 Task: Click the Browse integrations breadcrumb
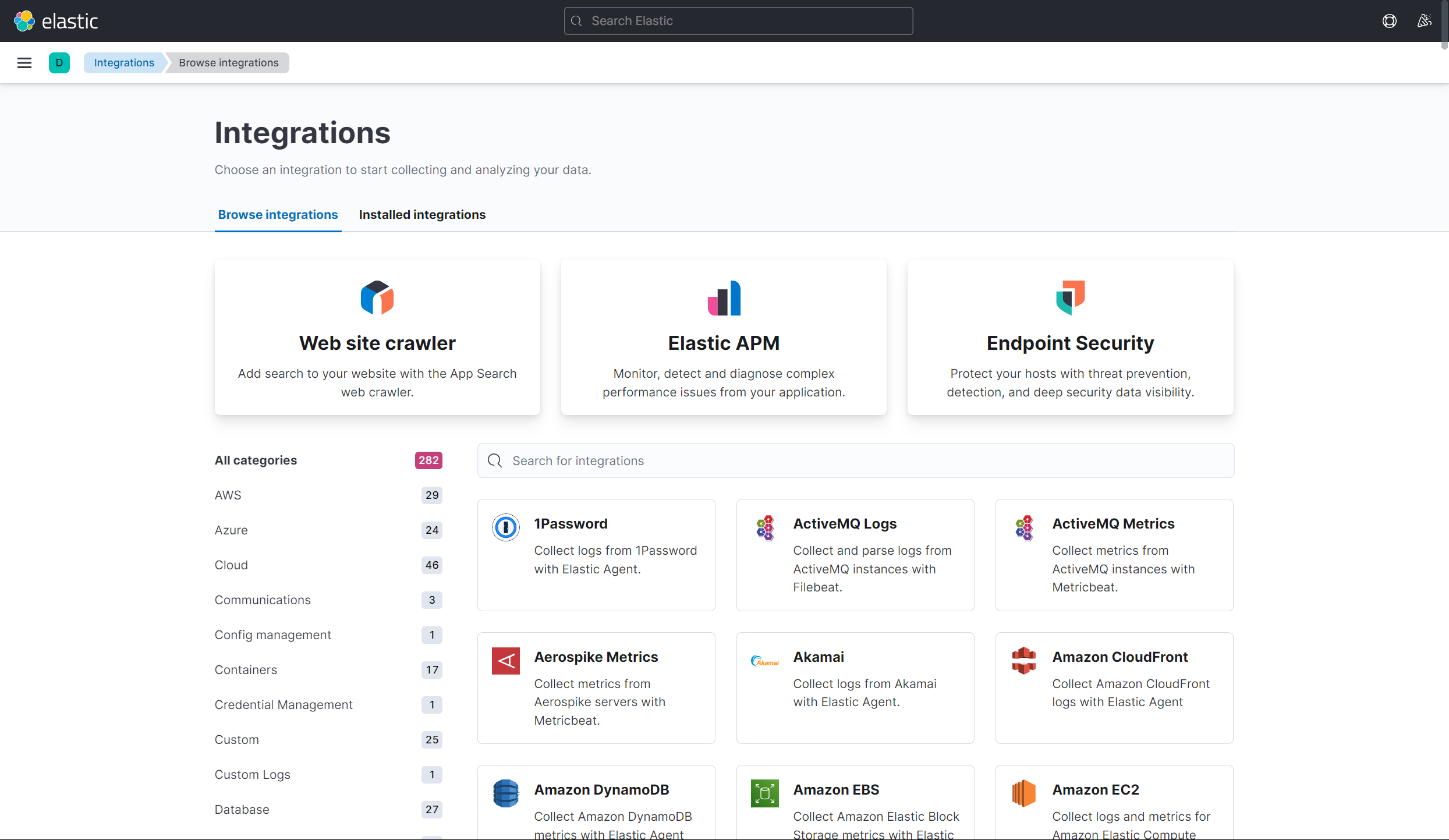[x=229, y=63]
